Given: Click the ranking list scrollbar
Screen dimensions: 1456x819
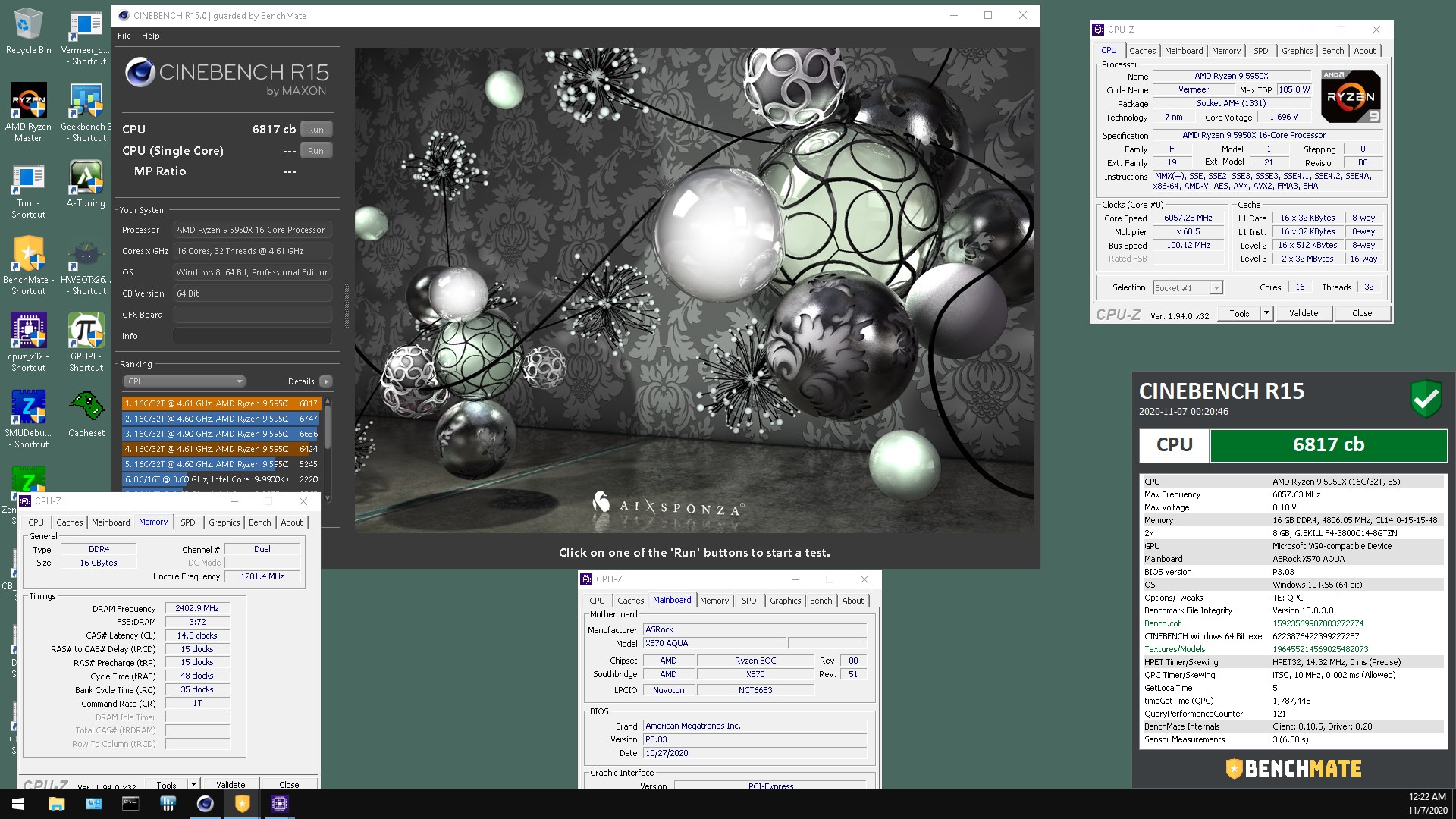Looking at the screenshot, I should (x=328, y=426).
